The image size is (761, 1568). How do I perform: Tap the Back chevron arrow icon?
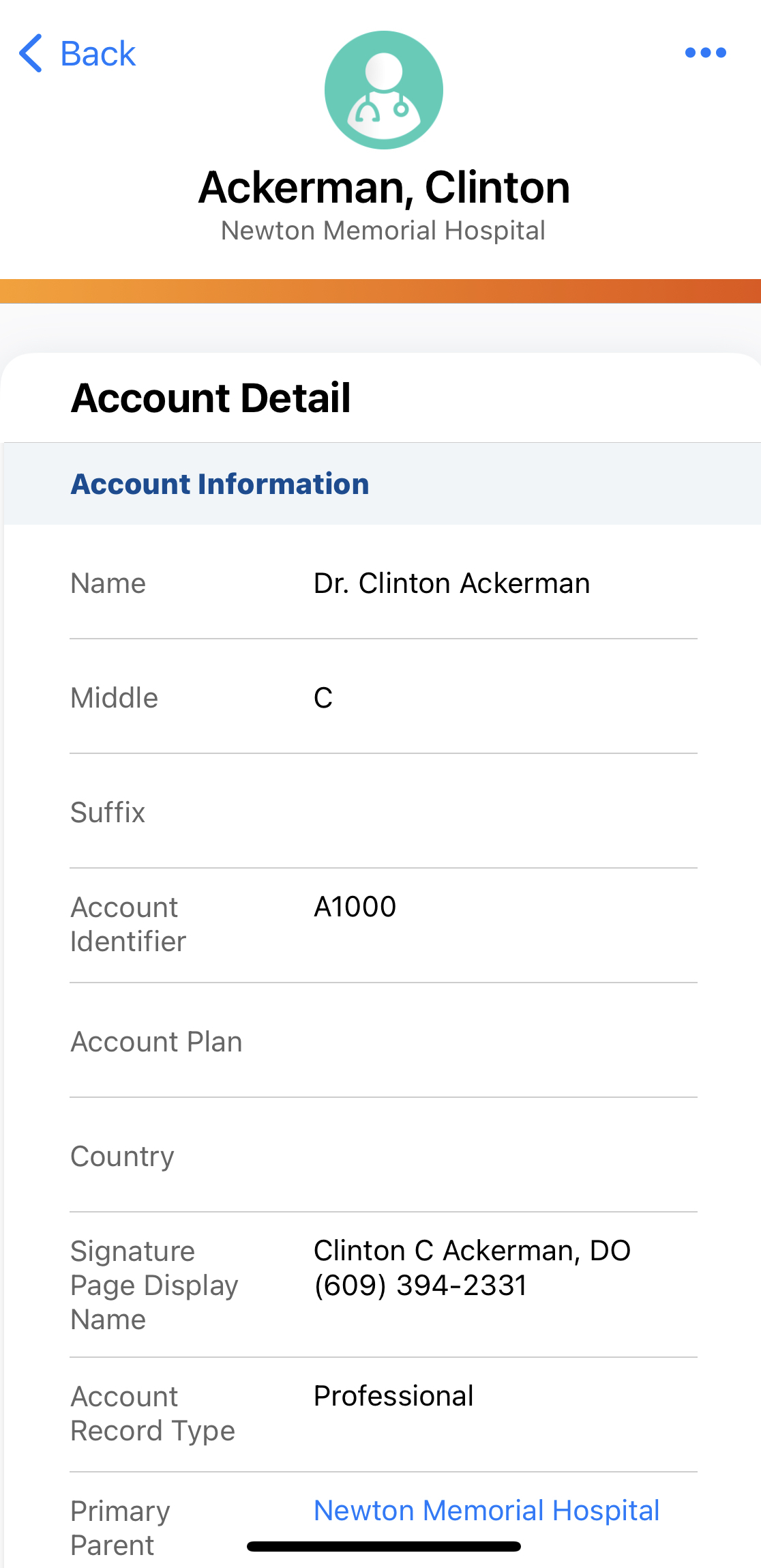[x=31, y=53]
